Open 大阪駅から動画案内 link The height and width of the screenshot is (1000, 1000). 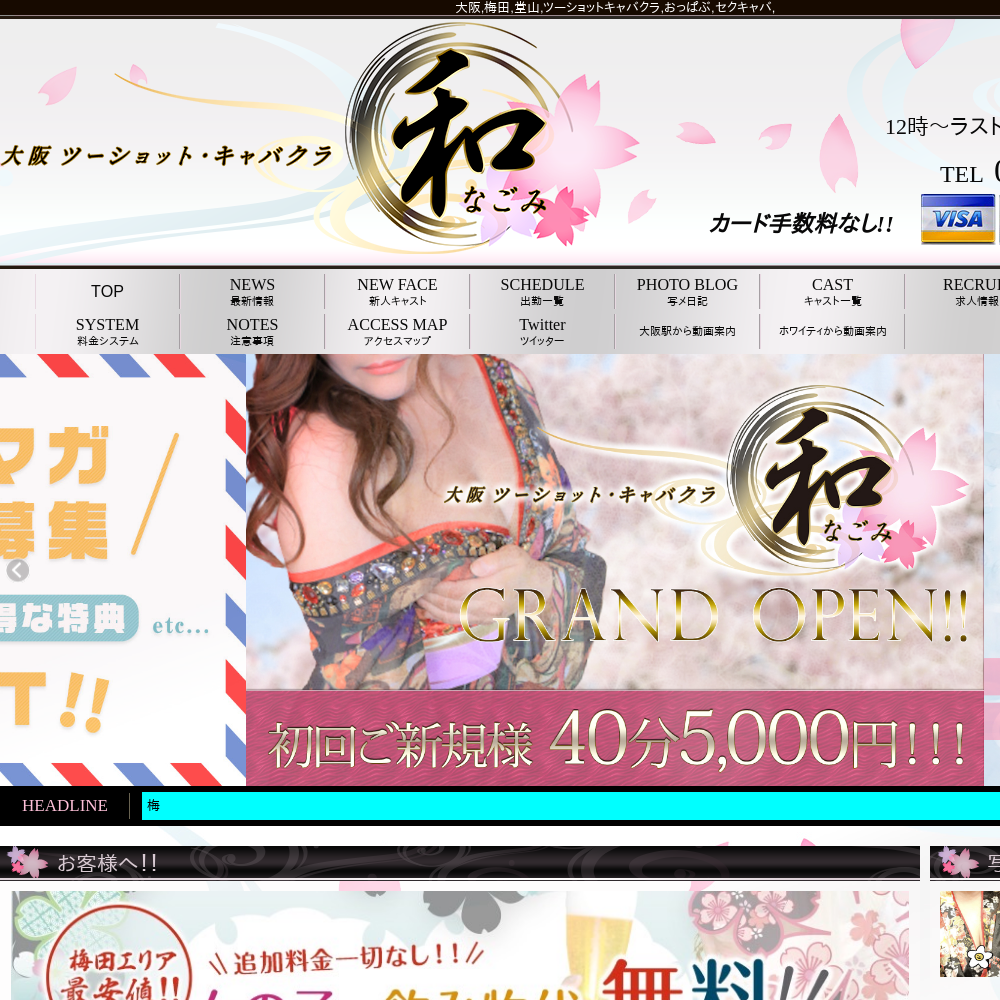coord(687,331)
